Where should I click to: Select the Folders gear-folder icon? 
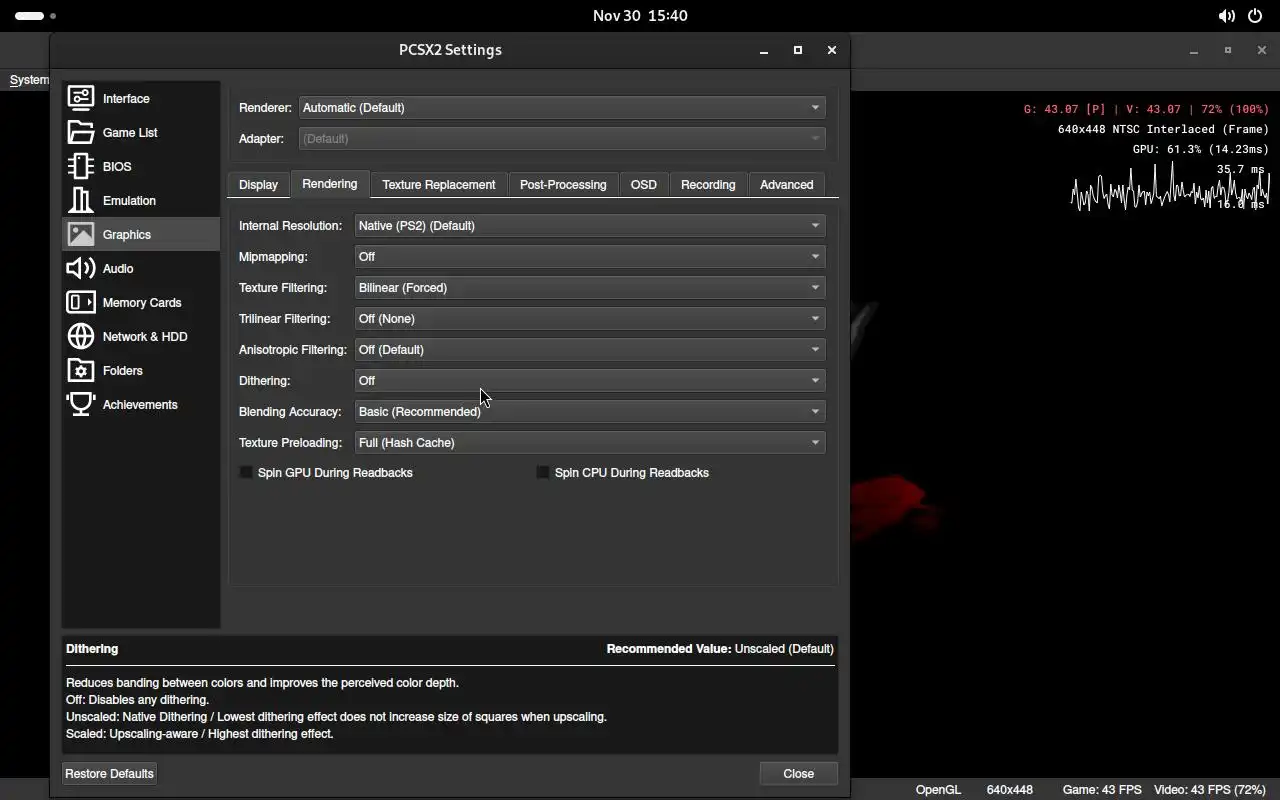[81, 370]
